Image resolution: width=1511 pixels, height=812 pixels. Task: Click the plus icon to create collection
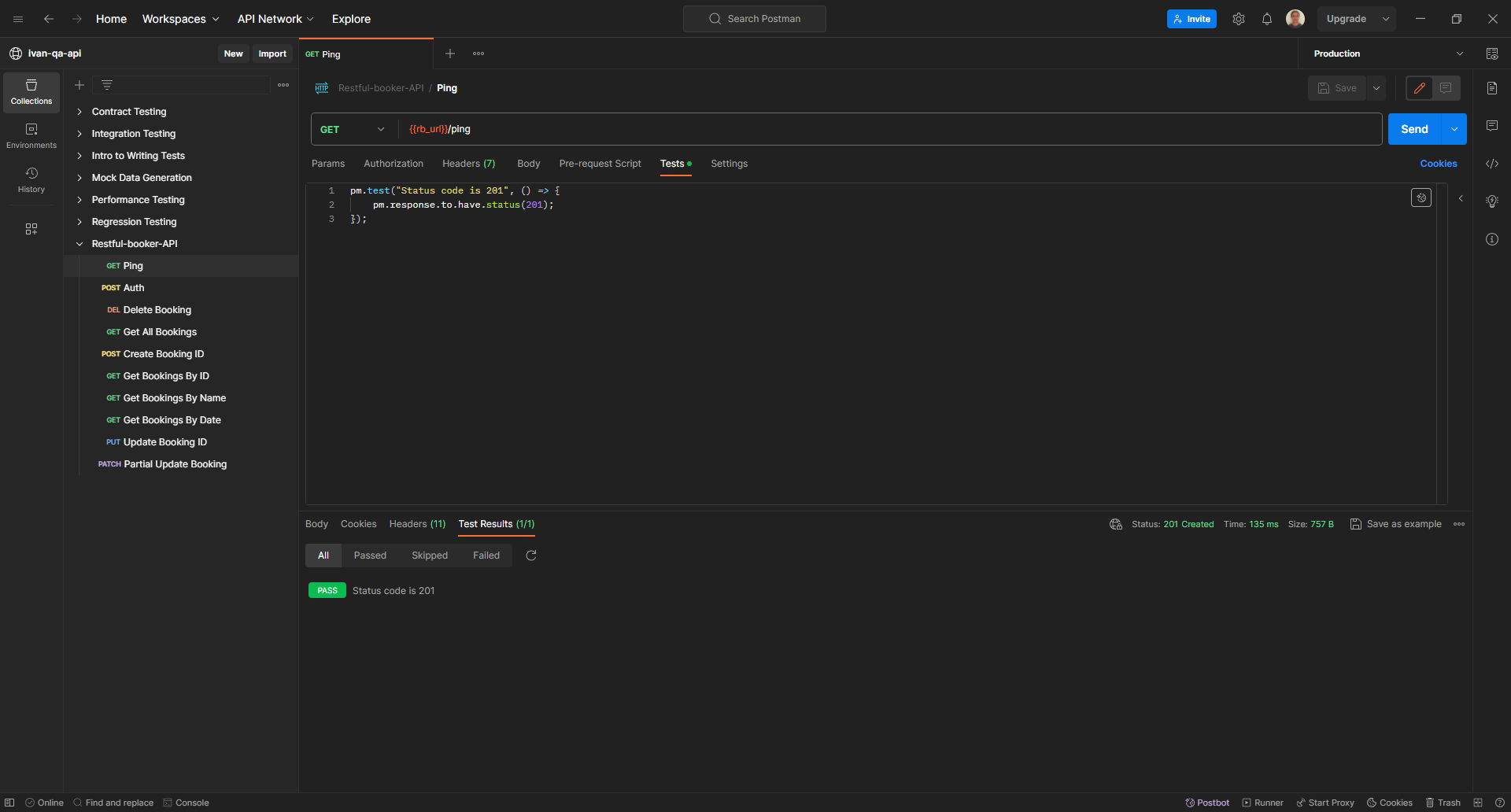point(79,85)
